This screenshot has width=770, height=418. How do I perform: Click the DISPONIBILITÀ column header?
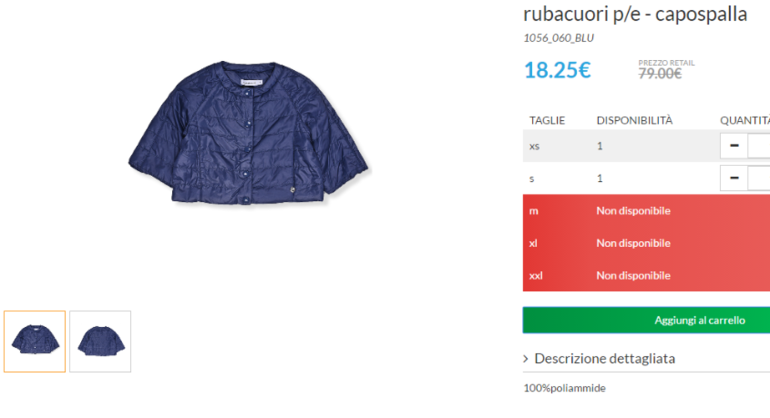pos(634,120)
